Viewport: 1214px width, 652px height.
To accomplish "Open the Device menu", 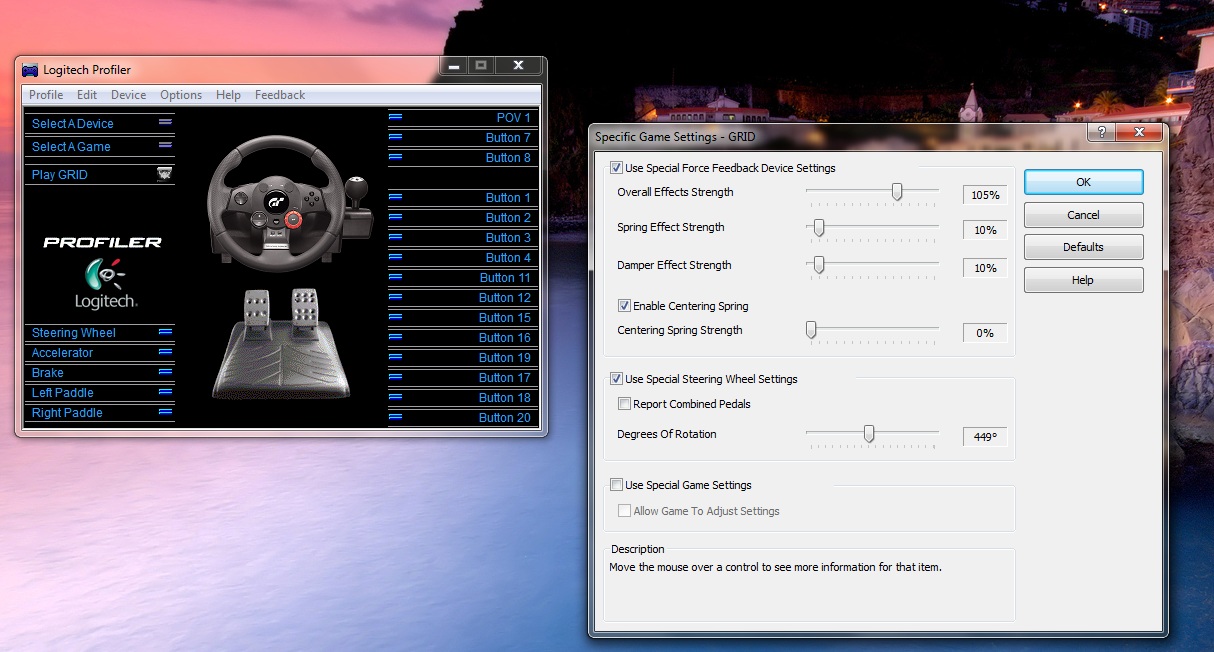I will pyautogui.click(x=128, y=95).
